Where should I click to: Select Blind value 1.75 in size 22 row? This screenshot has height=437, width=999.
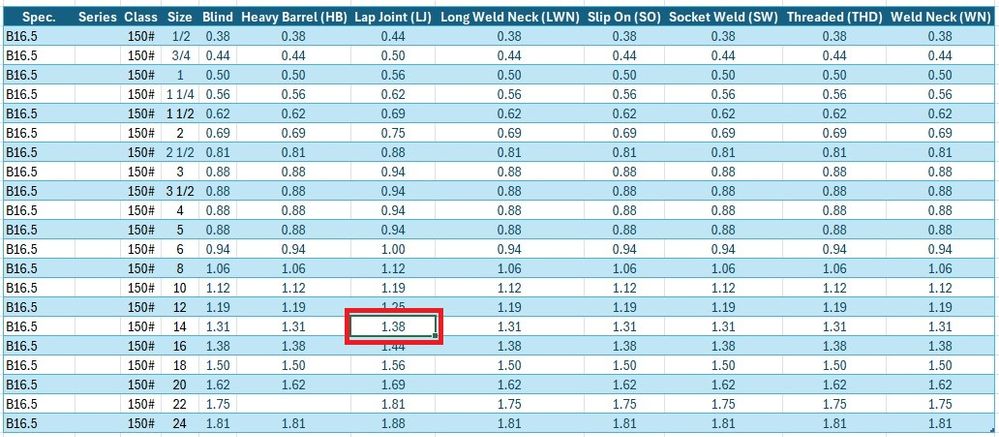[218, 404]
